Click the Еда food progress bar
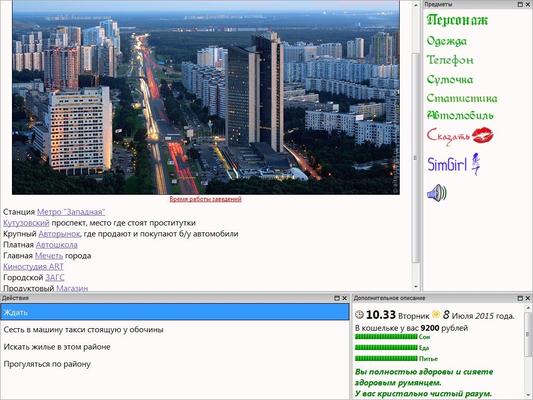Viewport: 533px width, 400px height. click(x=386, y=347)
